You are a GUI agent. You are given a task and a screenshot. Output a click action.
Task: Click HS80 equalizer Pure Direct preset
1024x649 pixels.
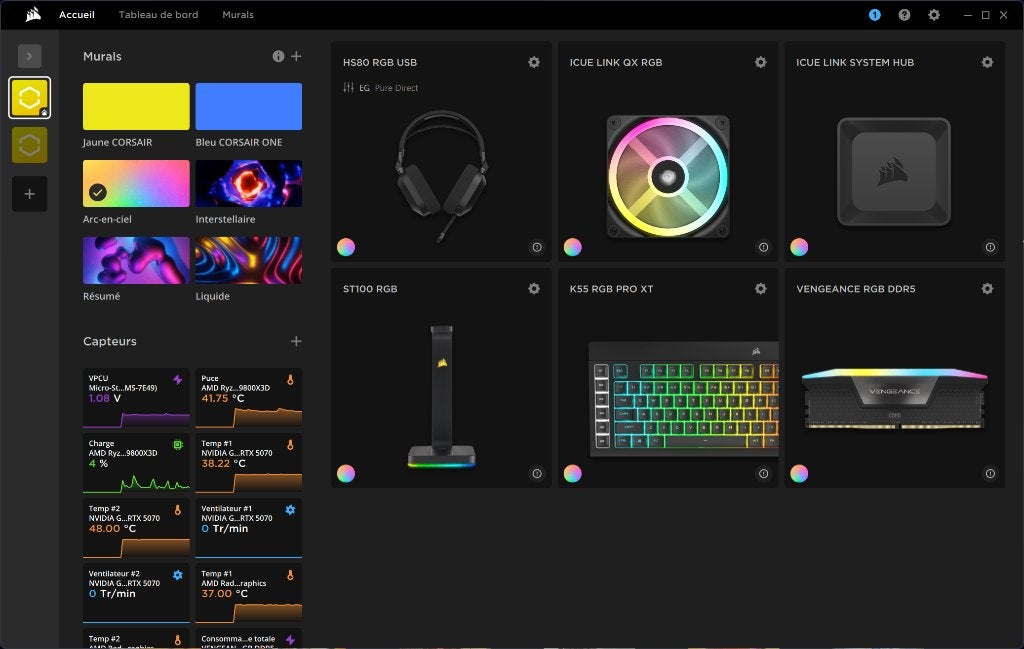point(381,87)
